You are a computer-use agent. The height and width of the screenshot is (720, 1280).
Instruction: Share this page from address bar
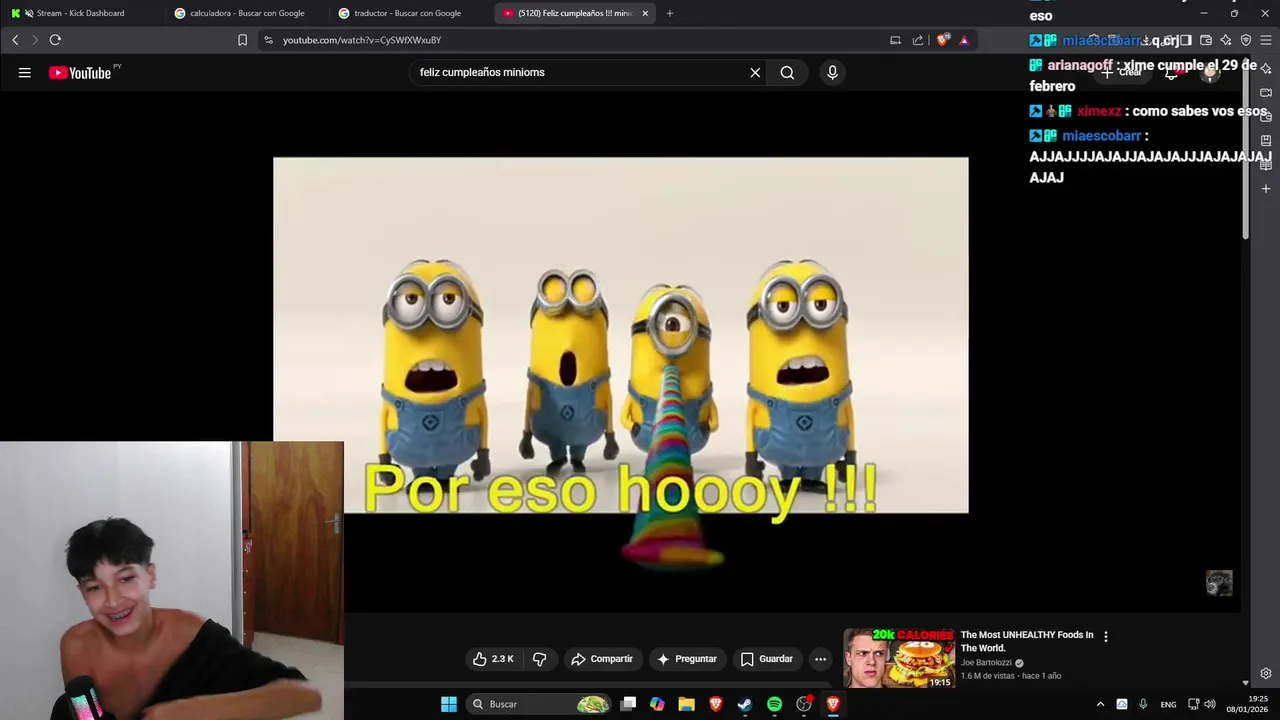[x=918, y=40]
